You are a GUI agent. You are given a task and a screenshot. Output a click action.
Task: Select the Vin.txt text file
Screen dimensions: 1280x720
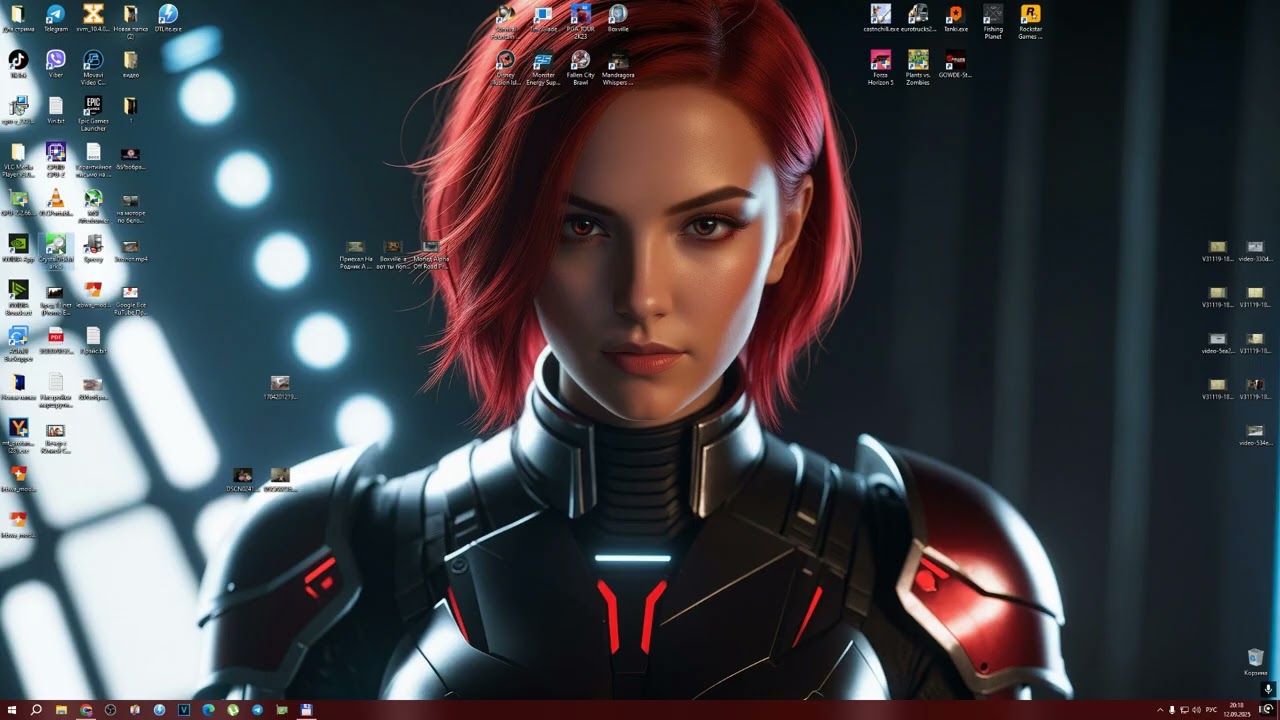56,110
